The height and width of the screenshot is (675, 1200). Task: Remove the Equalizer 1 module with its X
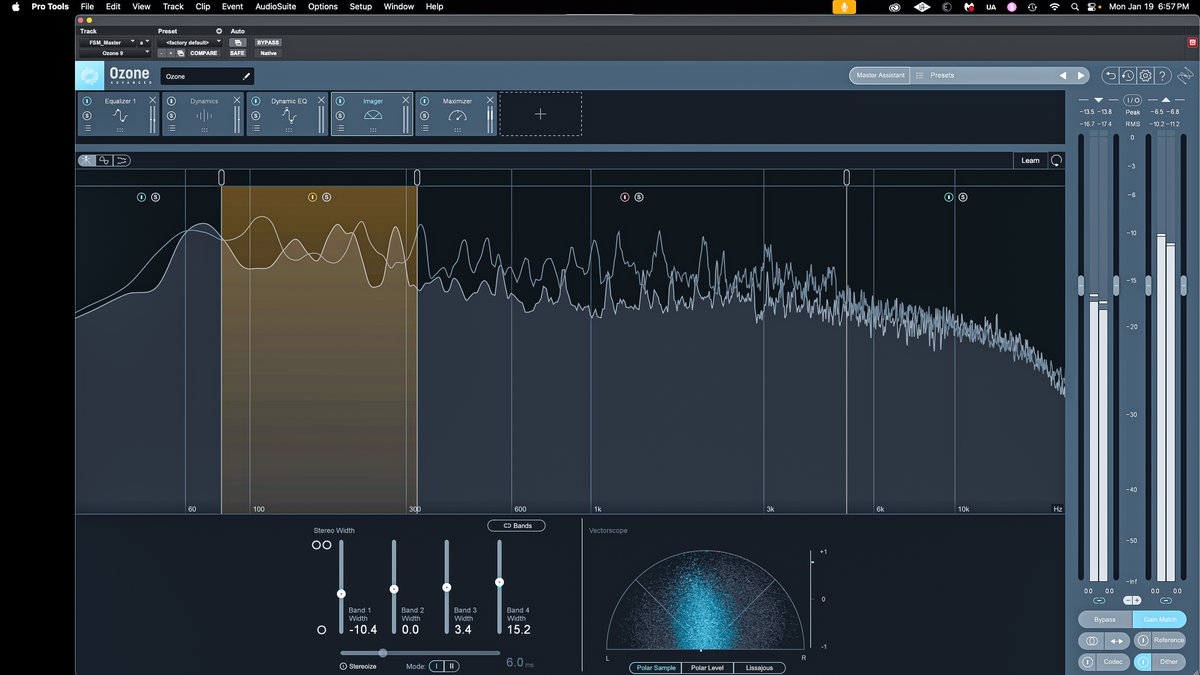153,101
